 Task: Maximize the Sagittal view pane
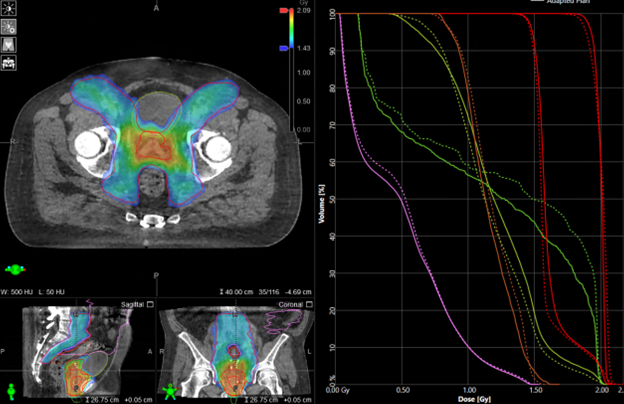click(150, 304)
